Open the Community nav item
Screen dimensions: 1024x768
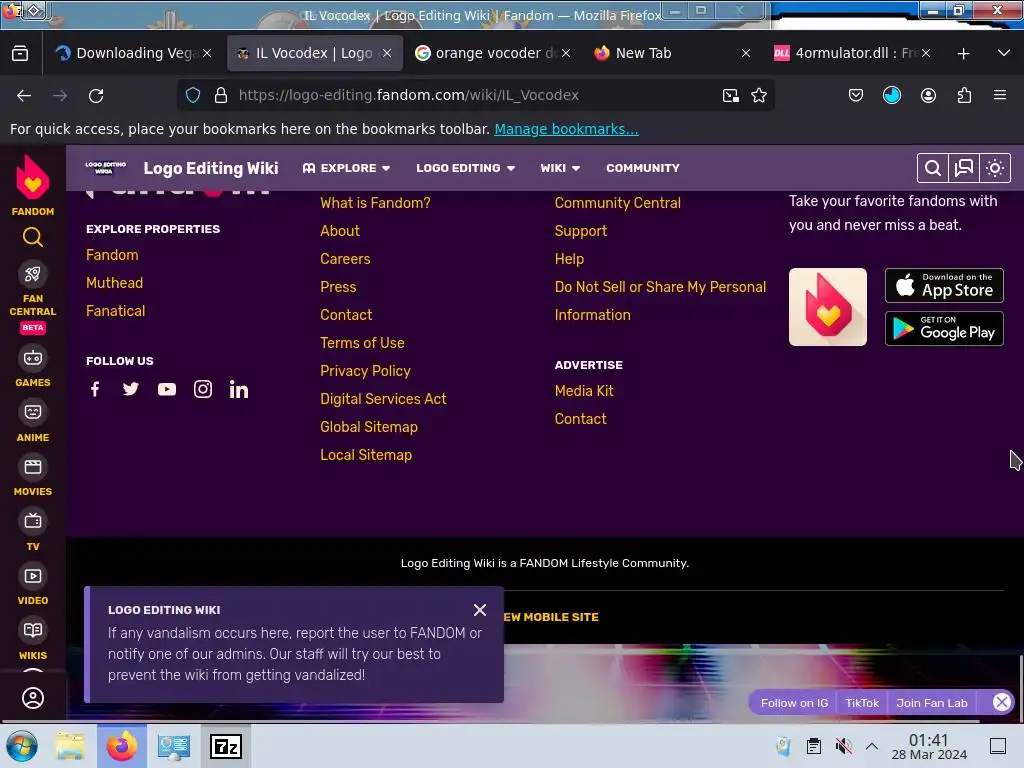click(643, 168)
